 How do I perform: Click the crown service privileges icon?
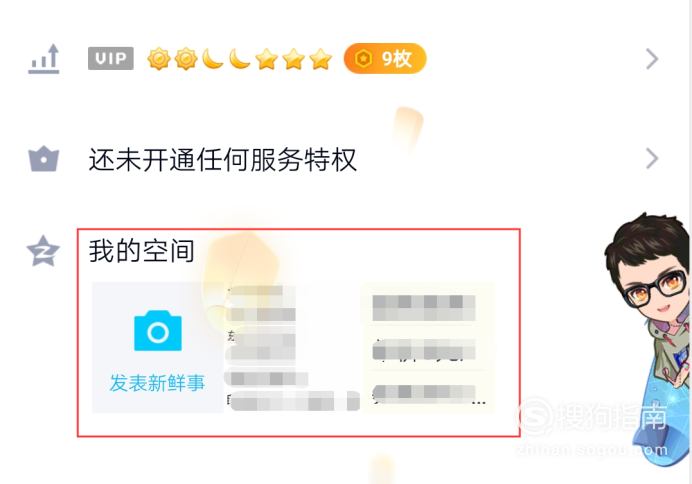coord(44,158)
